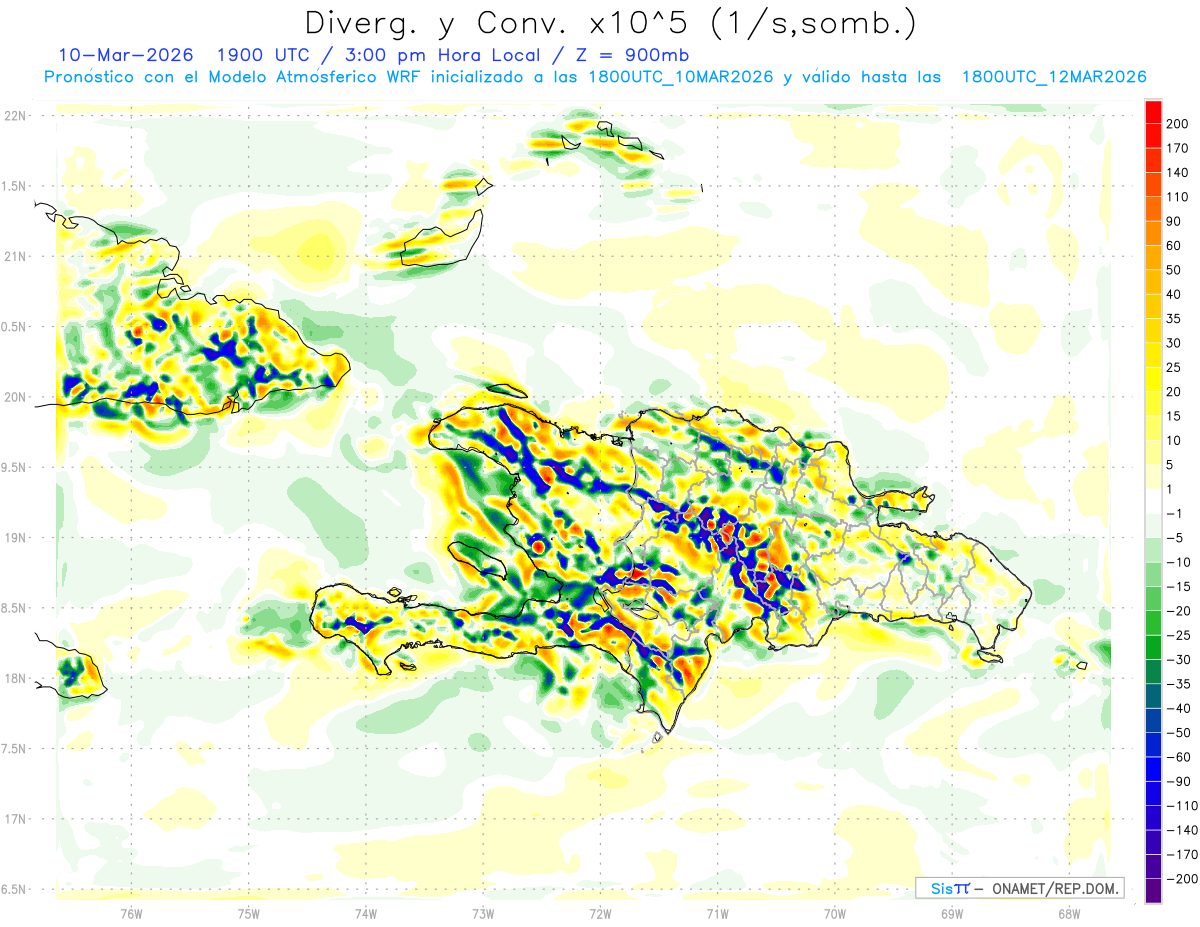1200x927 pixels.
Task: Click the longitude label "73W"
Action: 483,914
